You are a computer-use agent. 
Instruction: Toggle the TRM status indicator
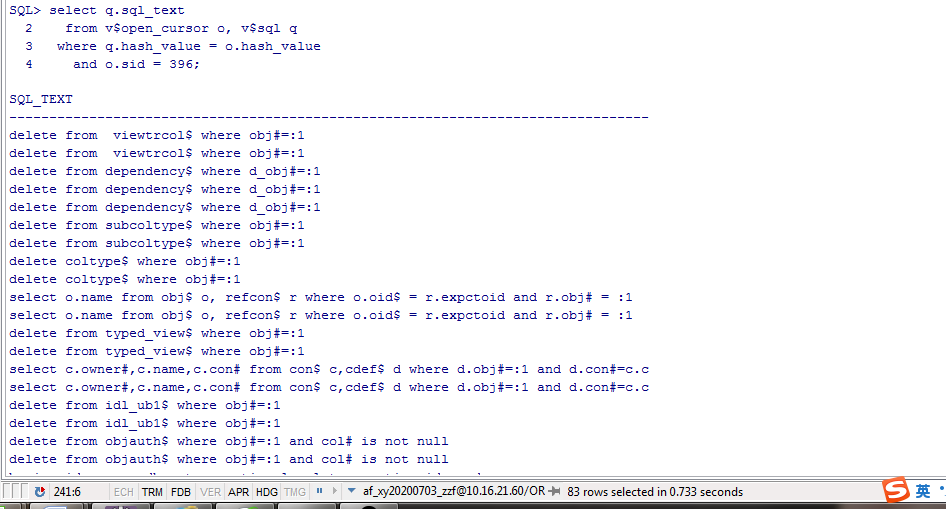tap(152, 492)
